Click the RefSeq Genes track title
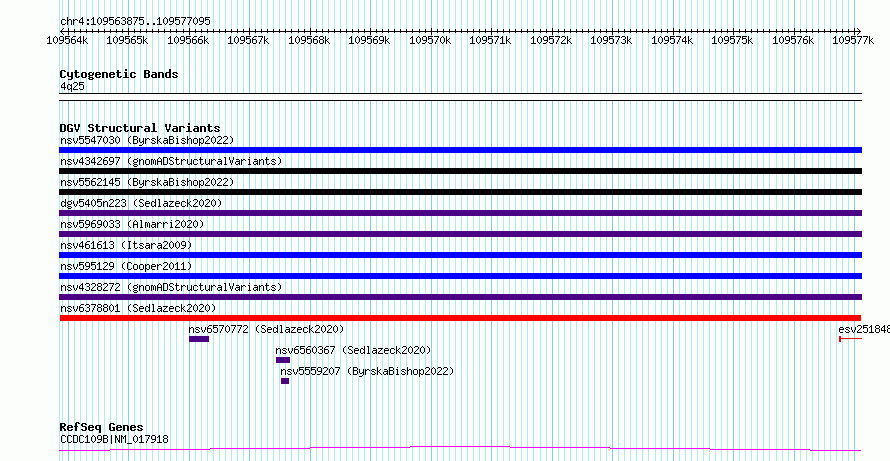This screenshot has height=461, width=890. coord(102,427)
